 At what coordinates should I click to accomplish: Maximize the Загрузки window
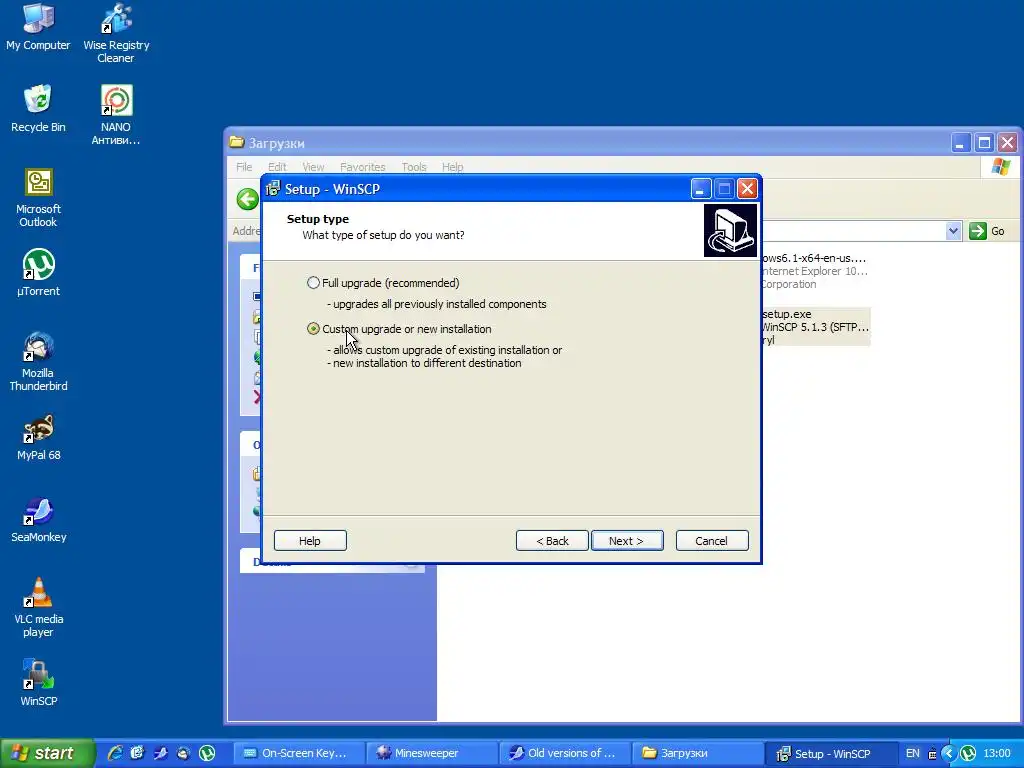[x=984, y=142]
